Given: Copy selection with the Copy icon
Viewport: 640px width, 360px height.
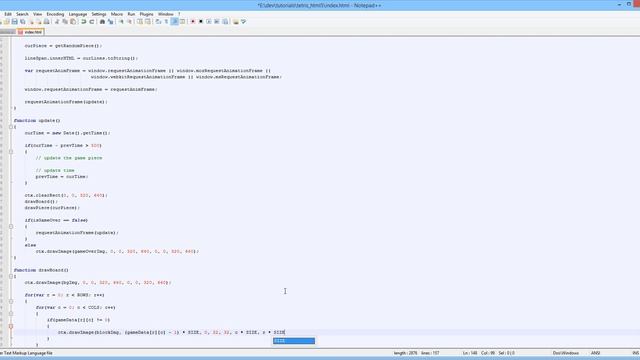Looking at the screenshot, I should click(65, 22).
